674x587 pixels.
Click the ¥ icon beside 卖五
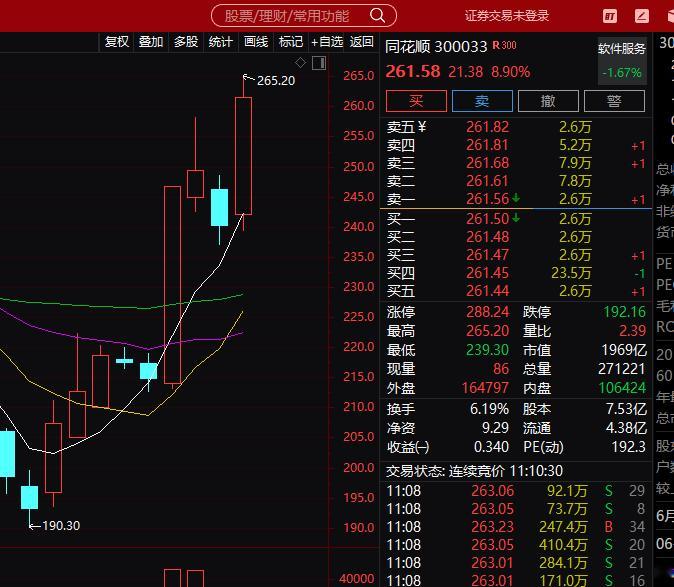click(x=422, y=127)
